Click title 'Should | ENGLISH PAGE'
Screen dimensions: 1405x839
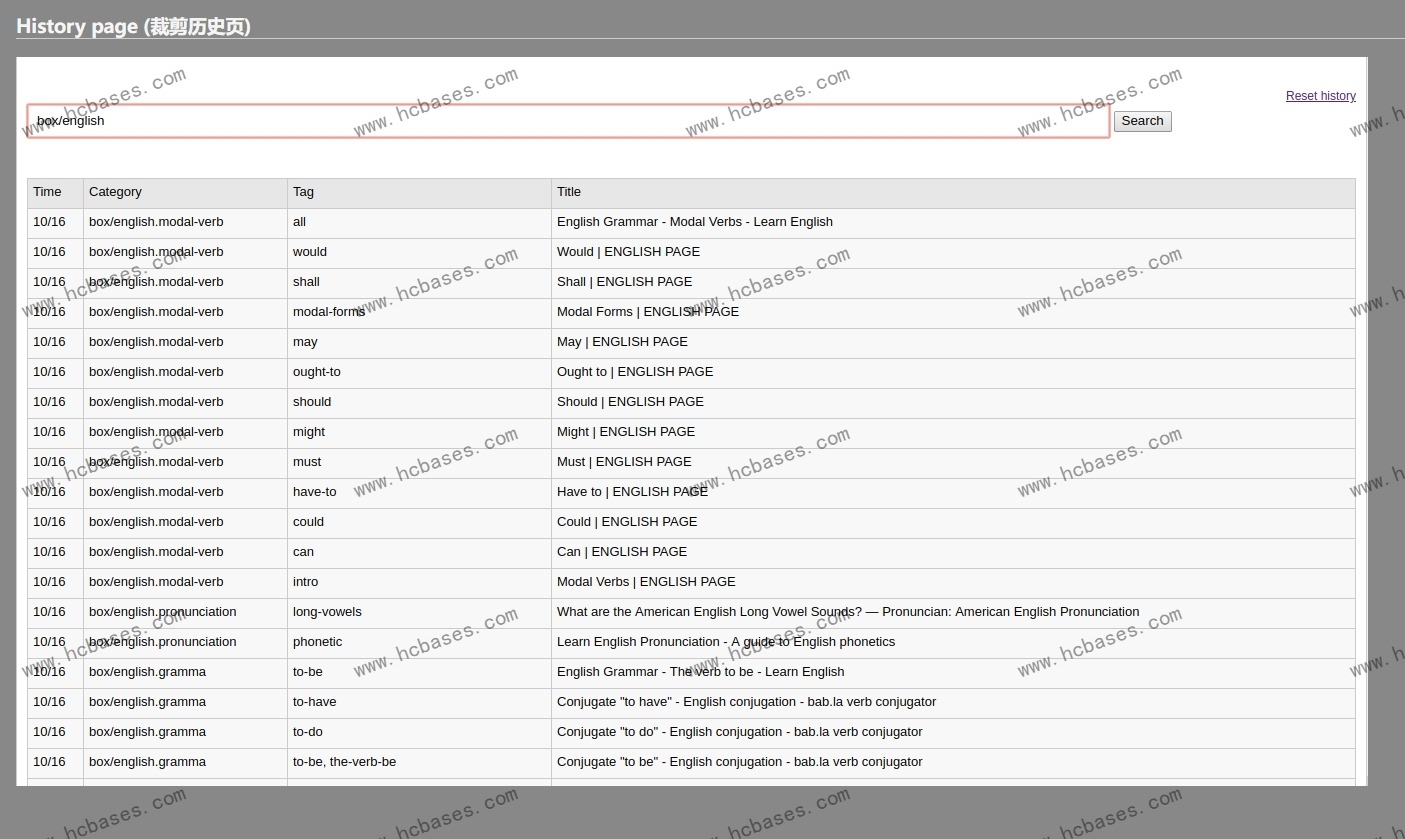click(x=630, y=402)
